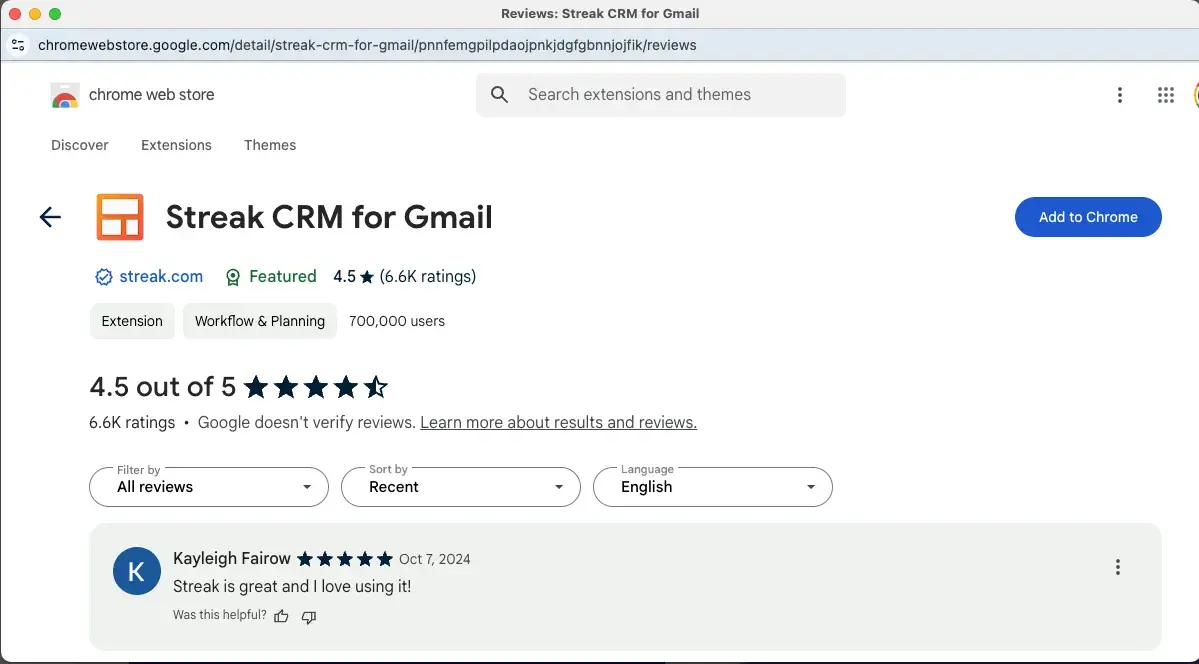This screenshot has width=1199, height=664.
Task: Mark Kayleigh's review as not helpful
Action: click(309, 617)
